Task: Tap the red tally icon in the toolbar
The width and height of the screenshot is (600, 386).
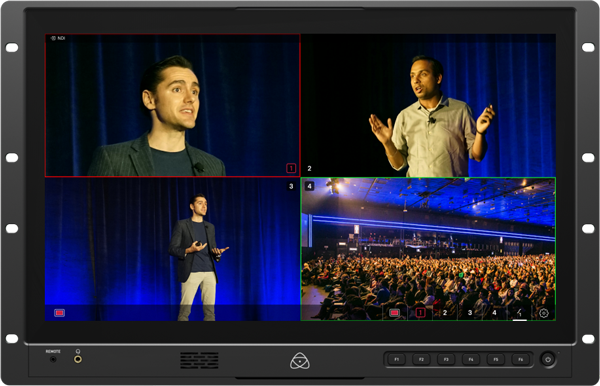Action: [x=395, y=313]
